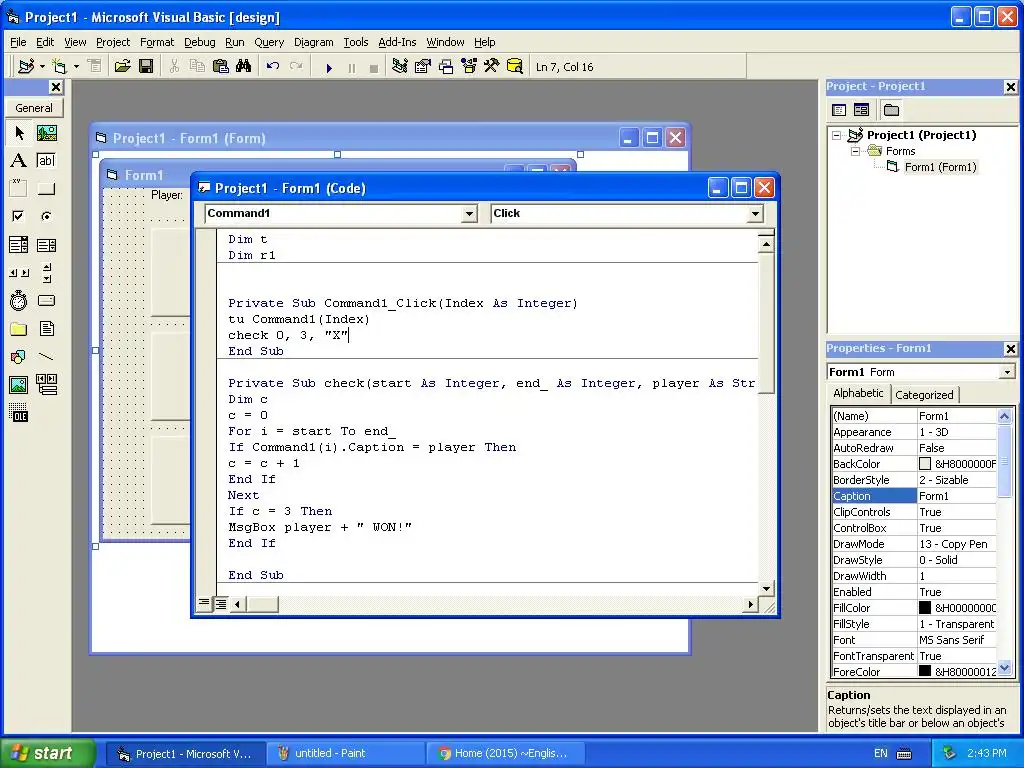1024x768 pixels.
Task: Select the ComboBox tool in toolbox
Action: coord(19,245)
